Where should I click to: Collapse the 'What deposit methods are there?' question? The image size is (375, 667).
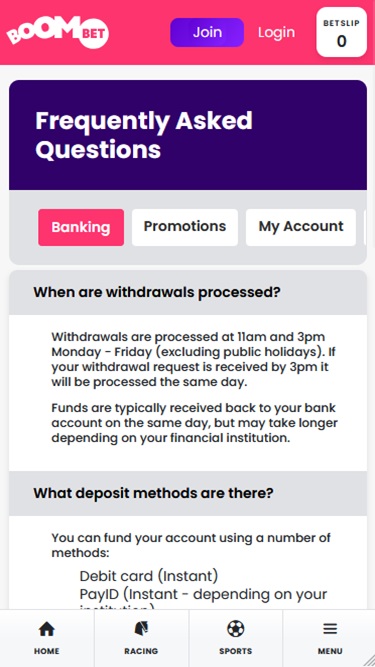click(x=188, y=493)
